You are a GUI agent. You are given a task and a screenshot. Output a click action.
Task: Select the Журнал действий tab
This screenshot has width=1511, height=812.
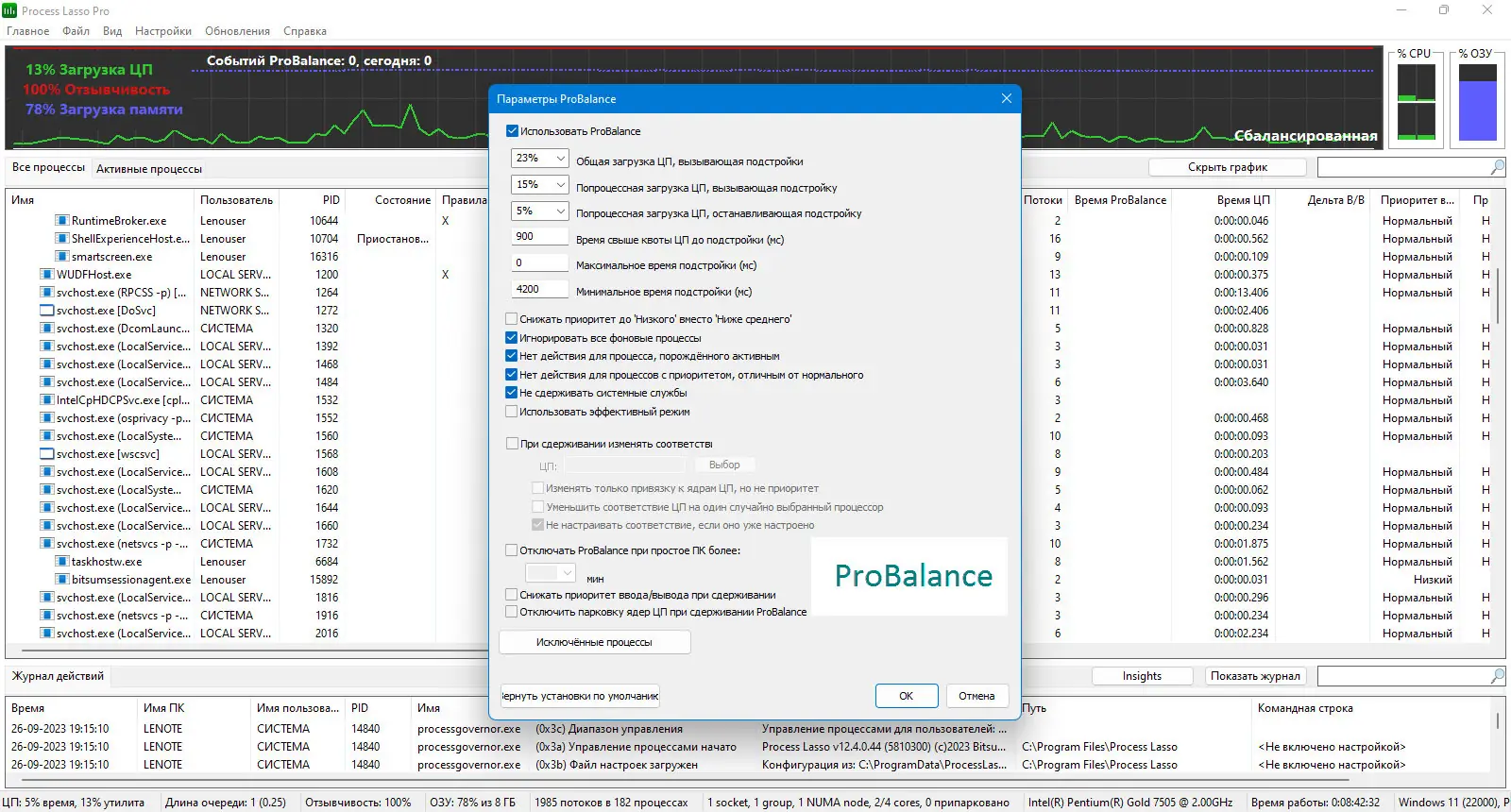click(x=58, y=676)
